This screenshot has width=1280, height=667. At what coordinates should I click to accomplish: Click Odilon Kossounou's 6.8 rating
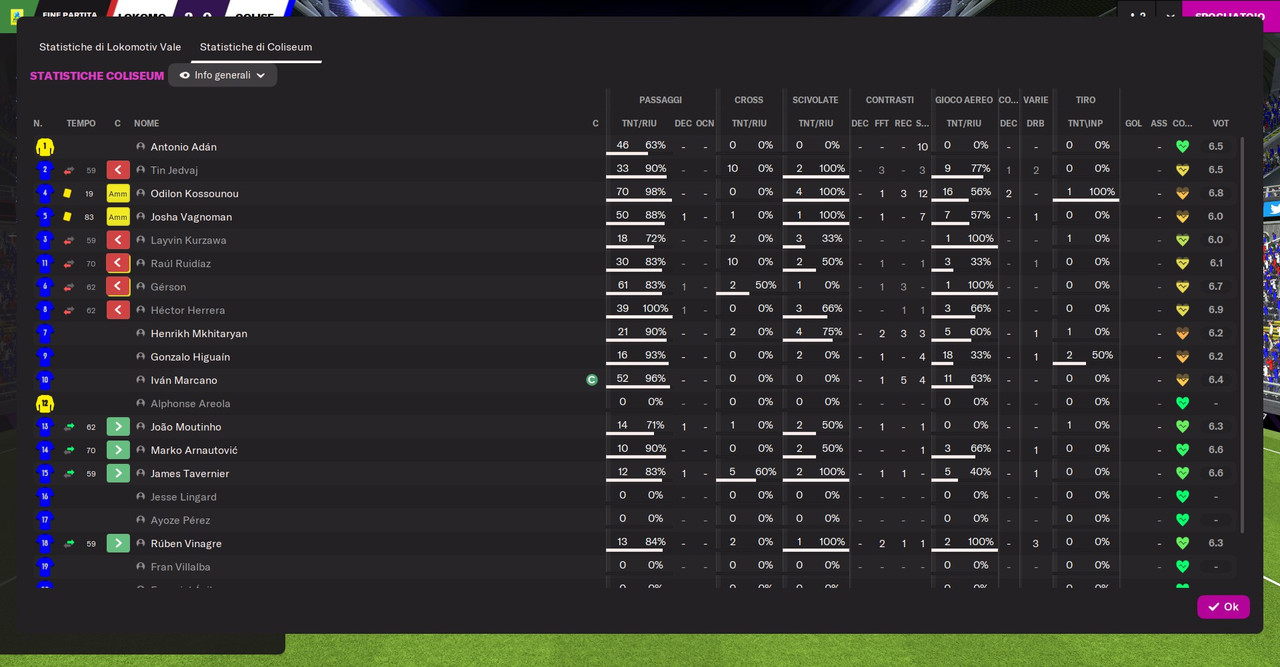pyautogui.click(x=1216, y=193)
